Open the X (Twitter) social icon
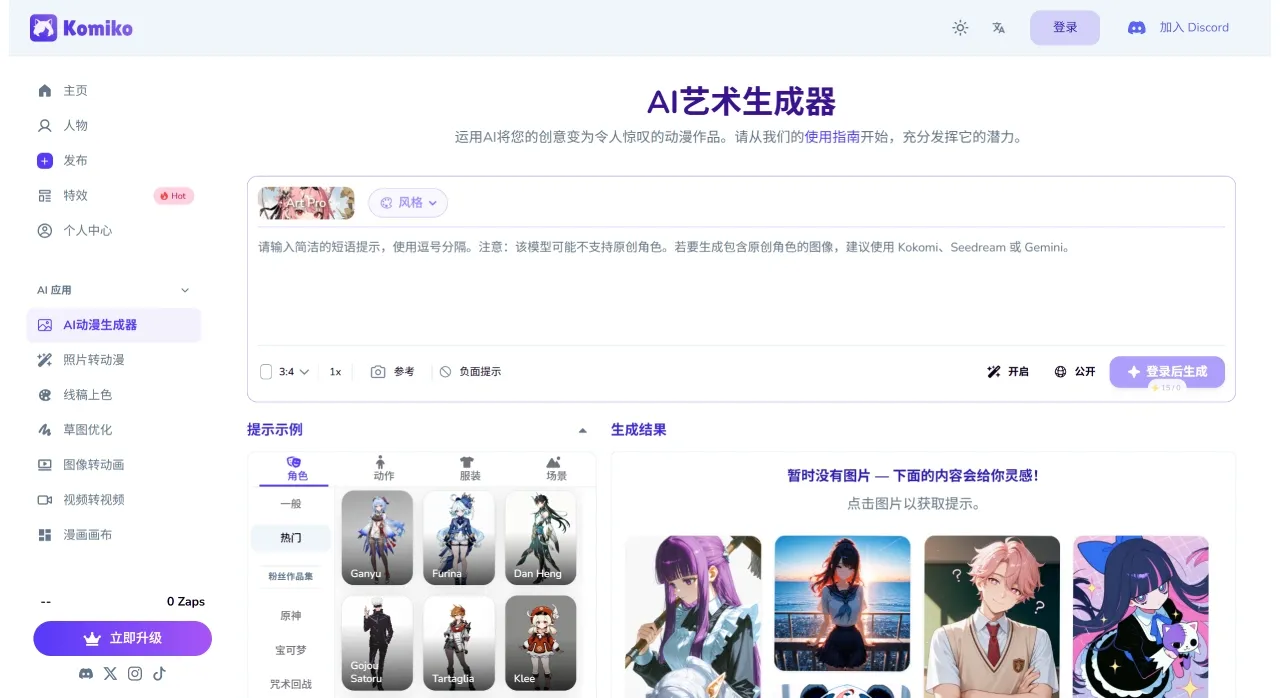Viewport: 1280px width, 698px height. (x=110, y=674)
